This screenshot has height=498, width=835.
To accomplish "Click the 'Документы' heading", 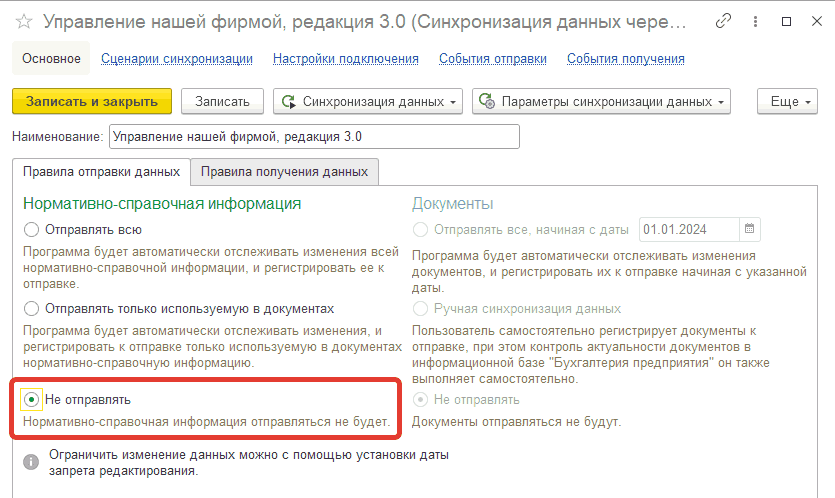I will tap(453, 203).
